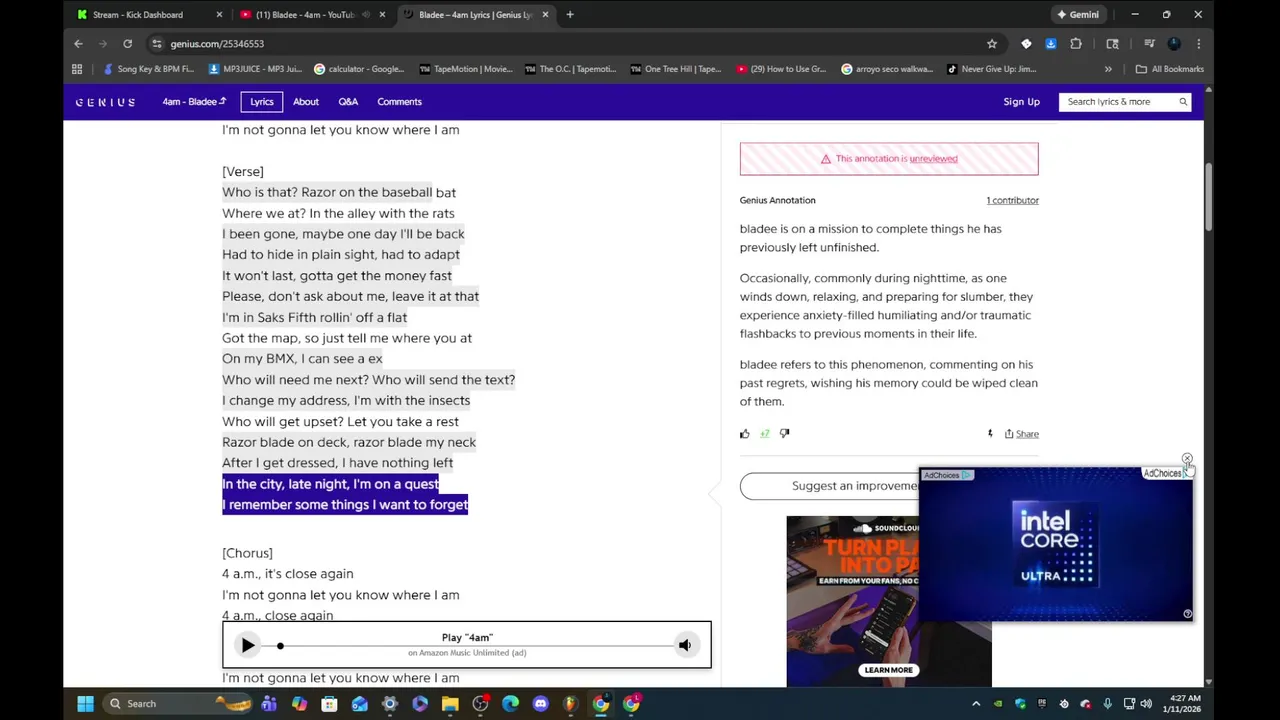Viewport: 1280px width, 720px height.
Task: Click the address bar URL genius.com/25346553
Action: click(217, 44)
